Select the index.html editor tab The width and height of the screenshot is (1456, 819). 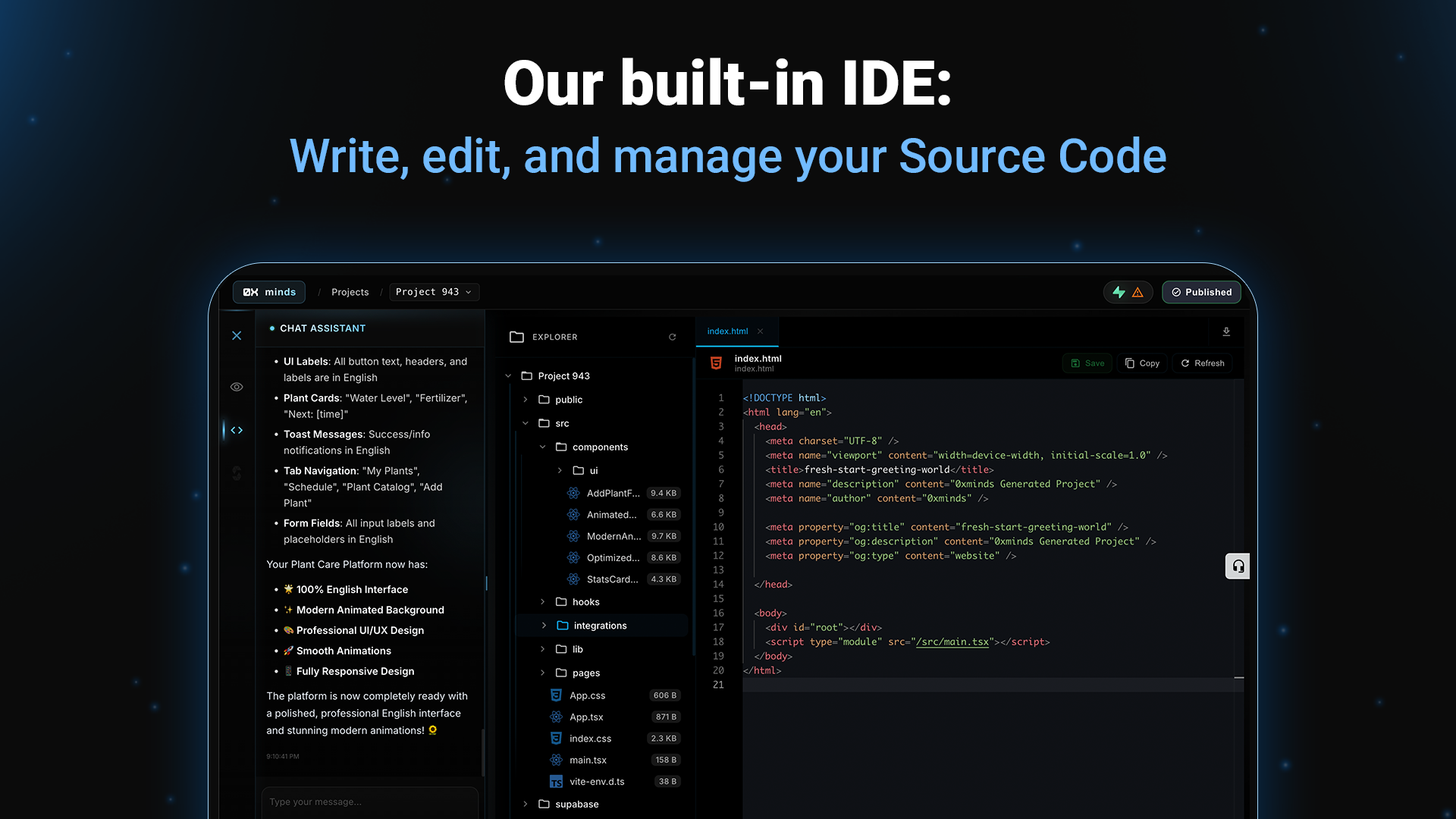[727, 331]
